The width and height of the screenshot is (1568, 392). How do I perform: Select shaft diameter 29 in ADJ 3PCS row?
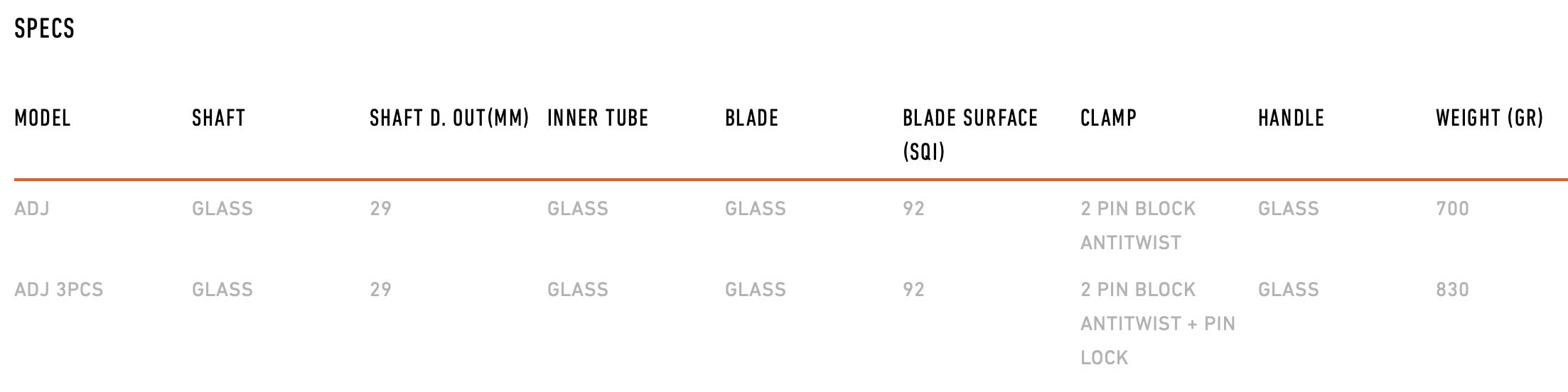click(x=380, y=290)
